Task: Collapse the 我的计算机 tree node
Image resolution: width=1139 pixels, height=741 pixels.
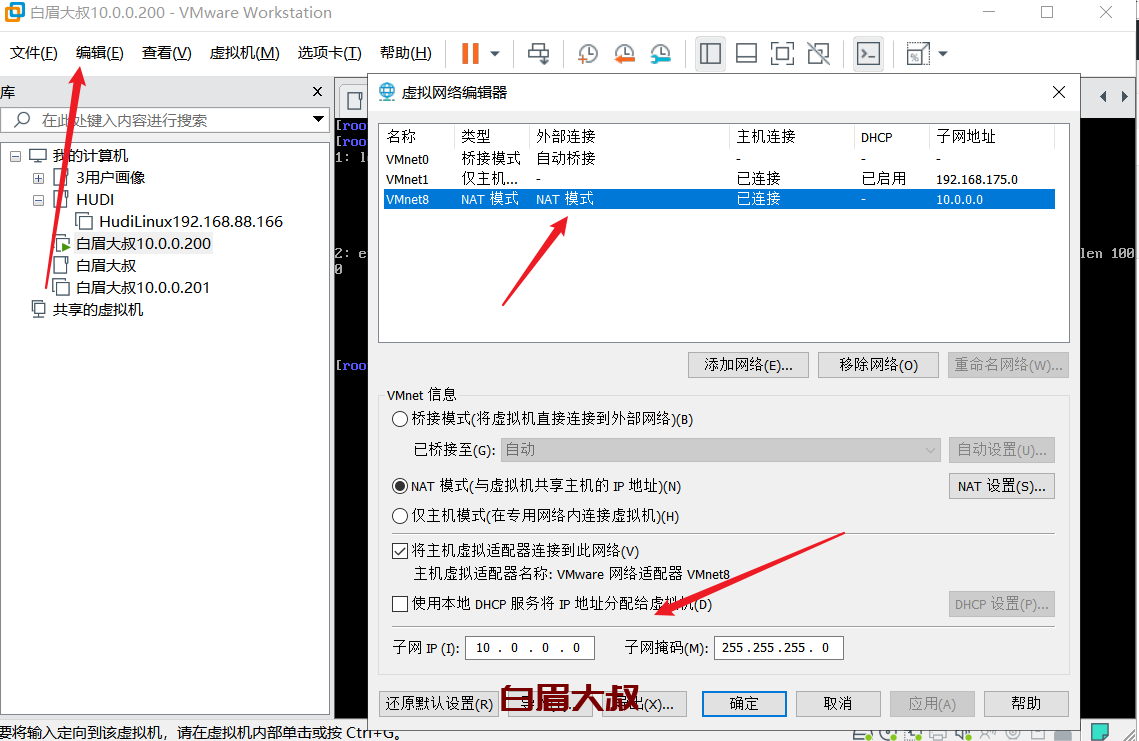Action: tap(15, 156)
